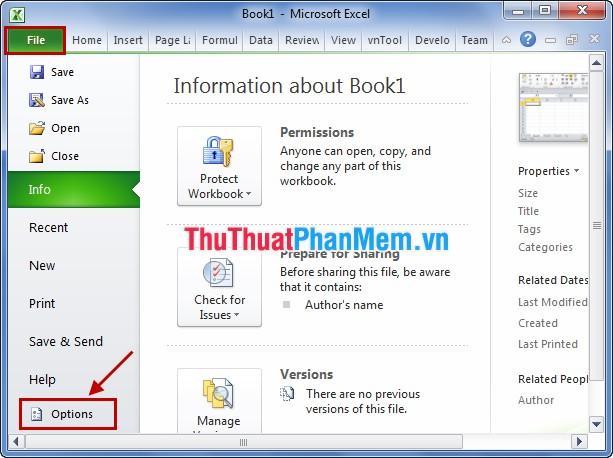Switch to the Home tab

click(87, 40)
